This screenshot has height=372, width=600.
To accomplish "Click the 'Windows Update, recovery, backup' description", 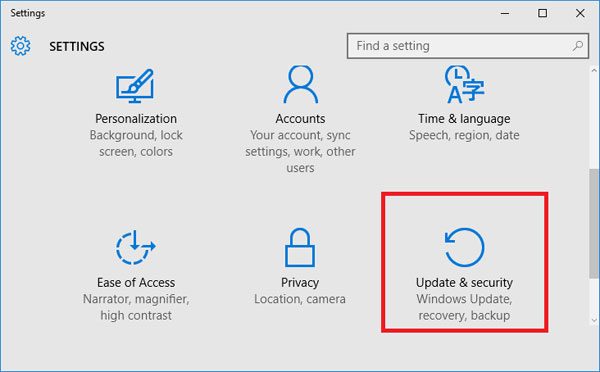I will click(x=464, y=307).
